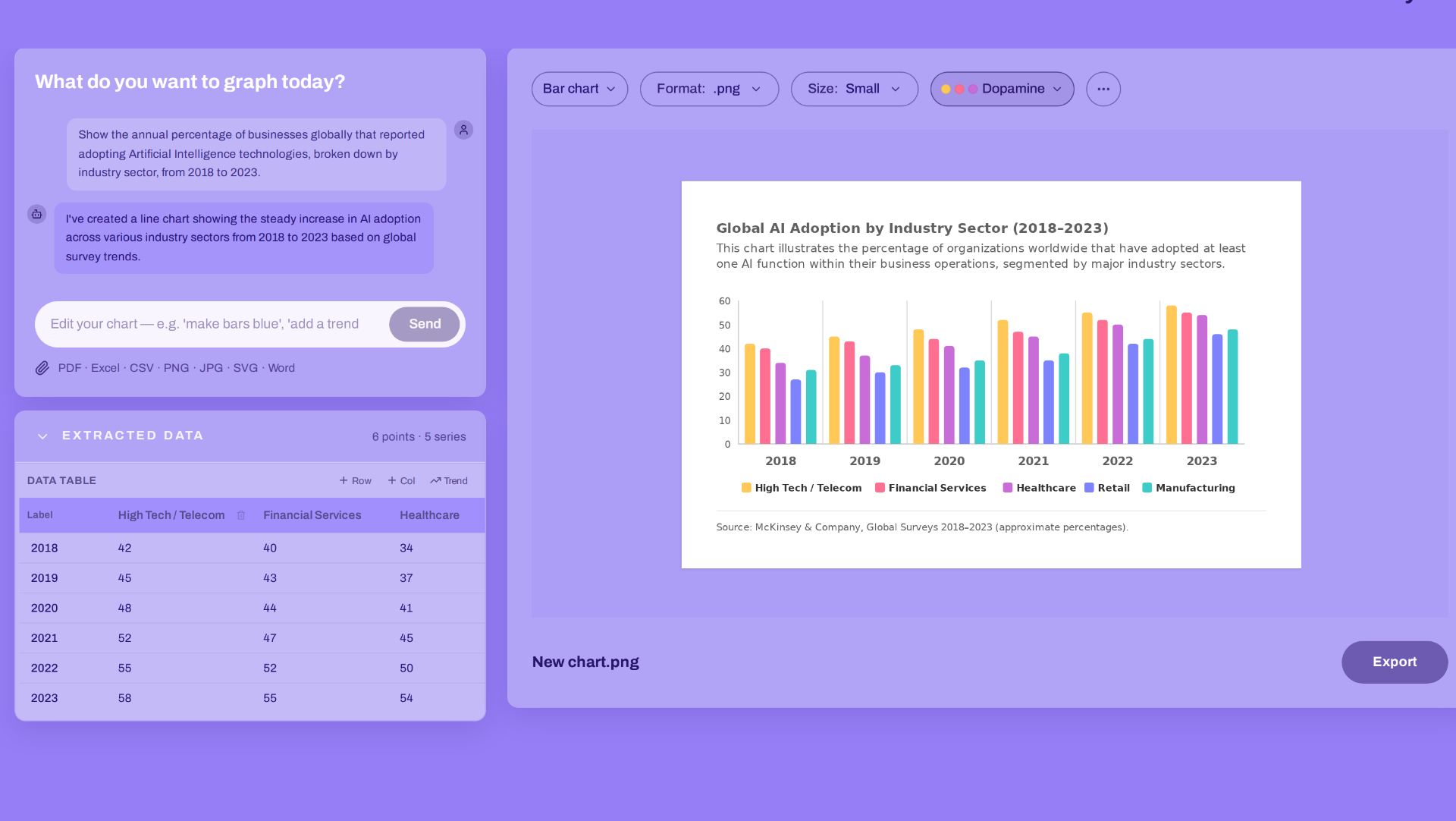Select the 2022 Financial Services value 52

click(x=270, y=668)
